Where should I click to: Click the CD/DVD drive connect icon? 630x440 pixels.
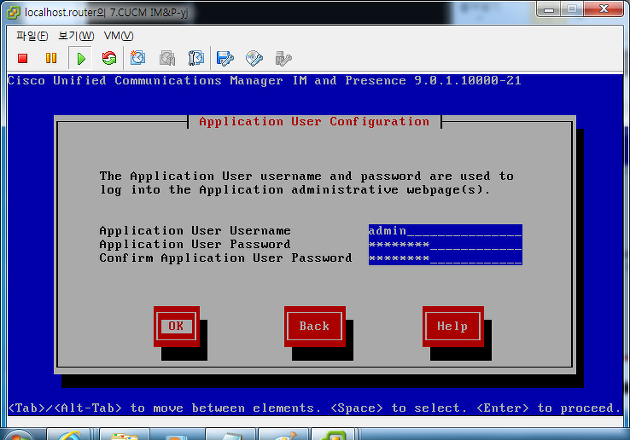254,59
